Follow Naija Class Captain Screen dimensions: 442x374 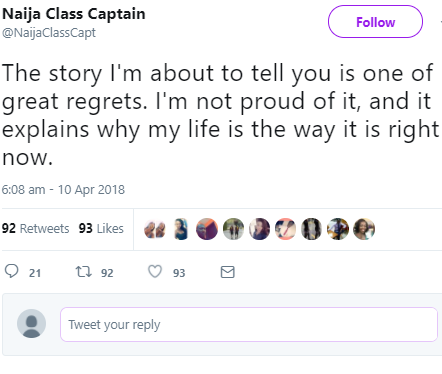point(375,22)
